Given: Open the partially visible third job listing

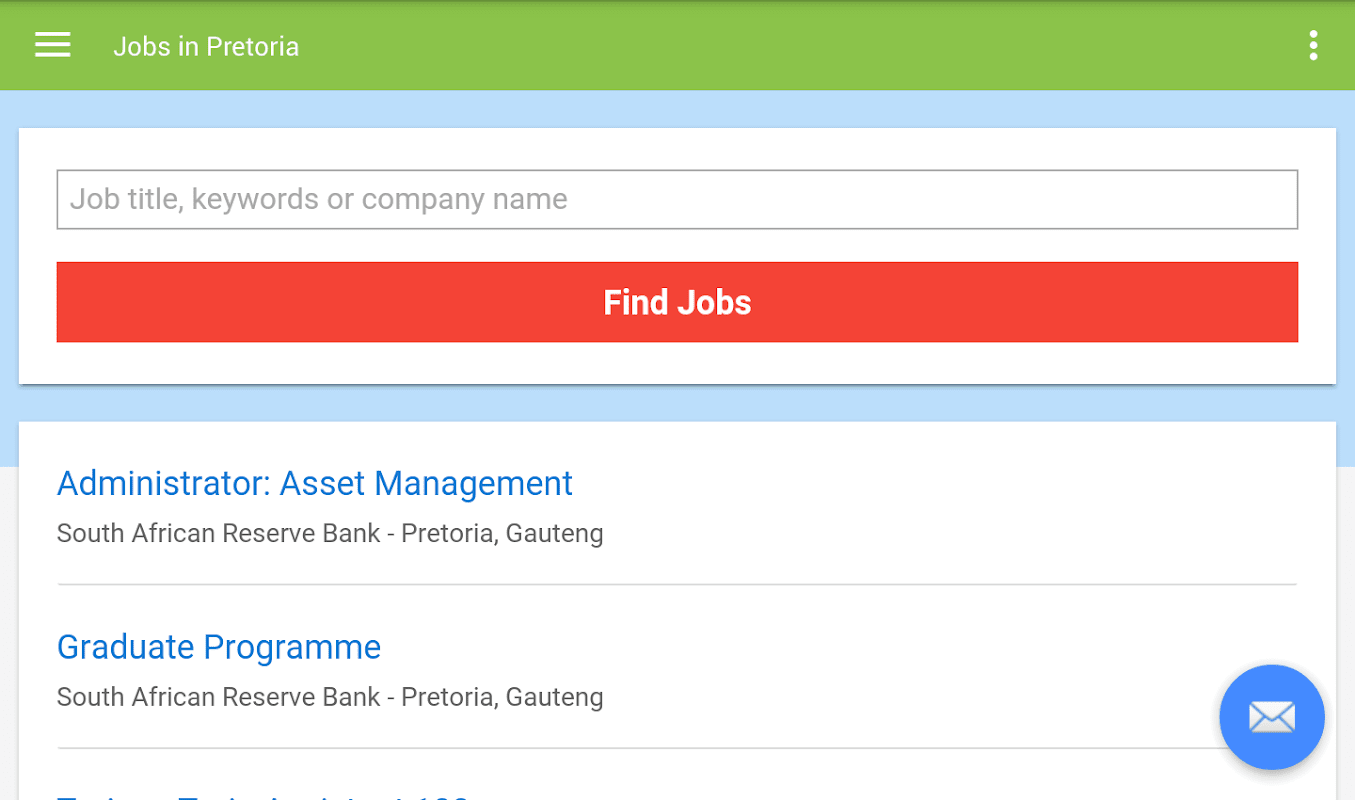Looking at the screenshot, I should coord(262,795).
